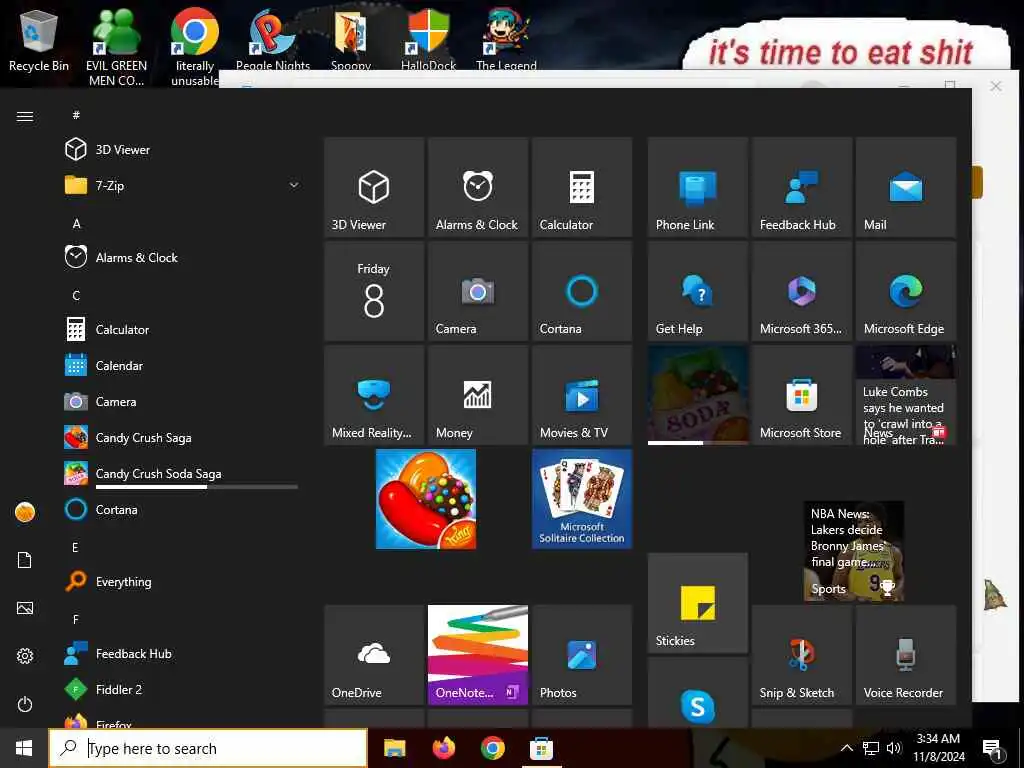
Task: Launch the Camera tile
Action: tap(477, 291)
